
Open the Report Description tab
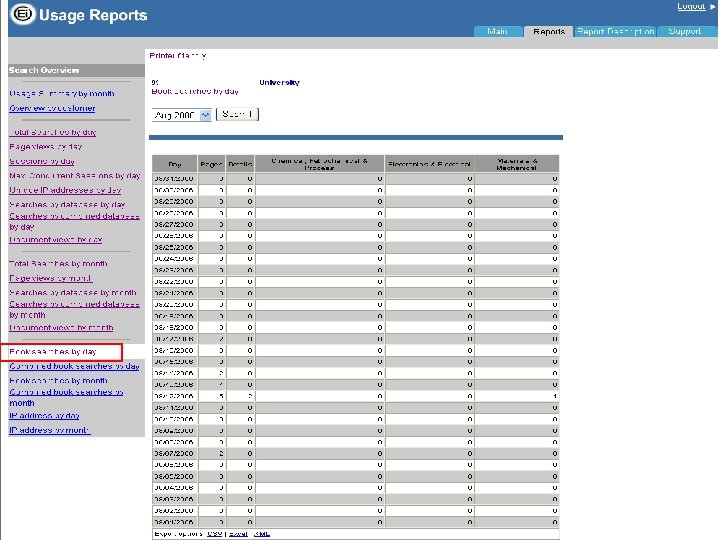615,32
